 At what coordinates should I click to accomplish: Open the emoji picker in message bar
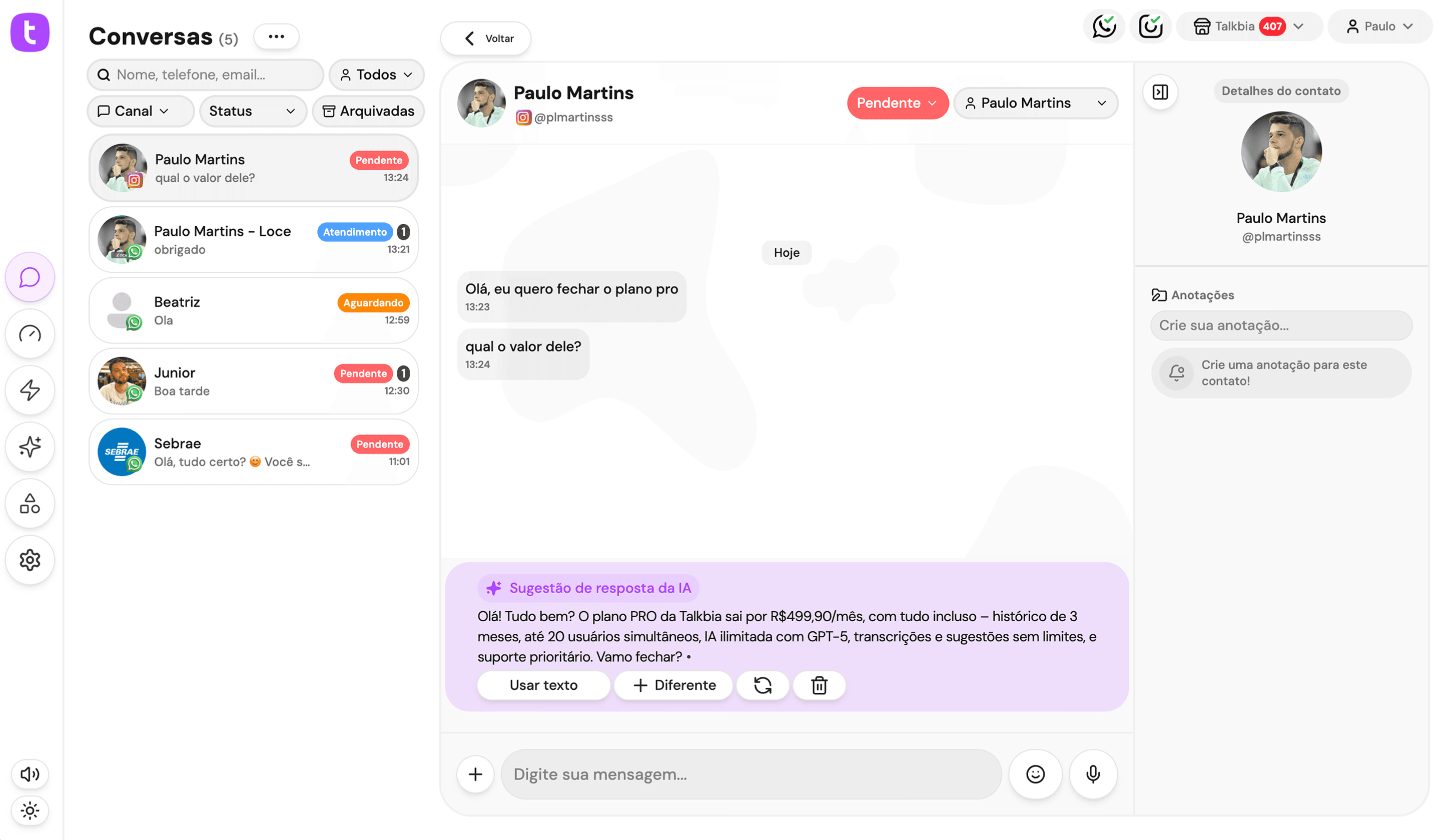pos(1035,774)
